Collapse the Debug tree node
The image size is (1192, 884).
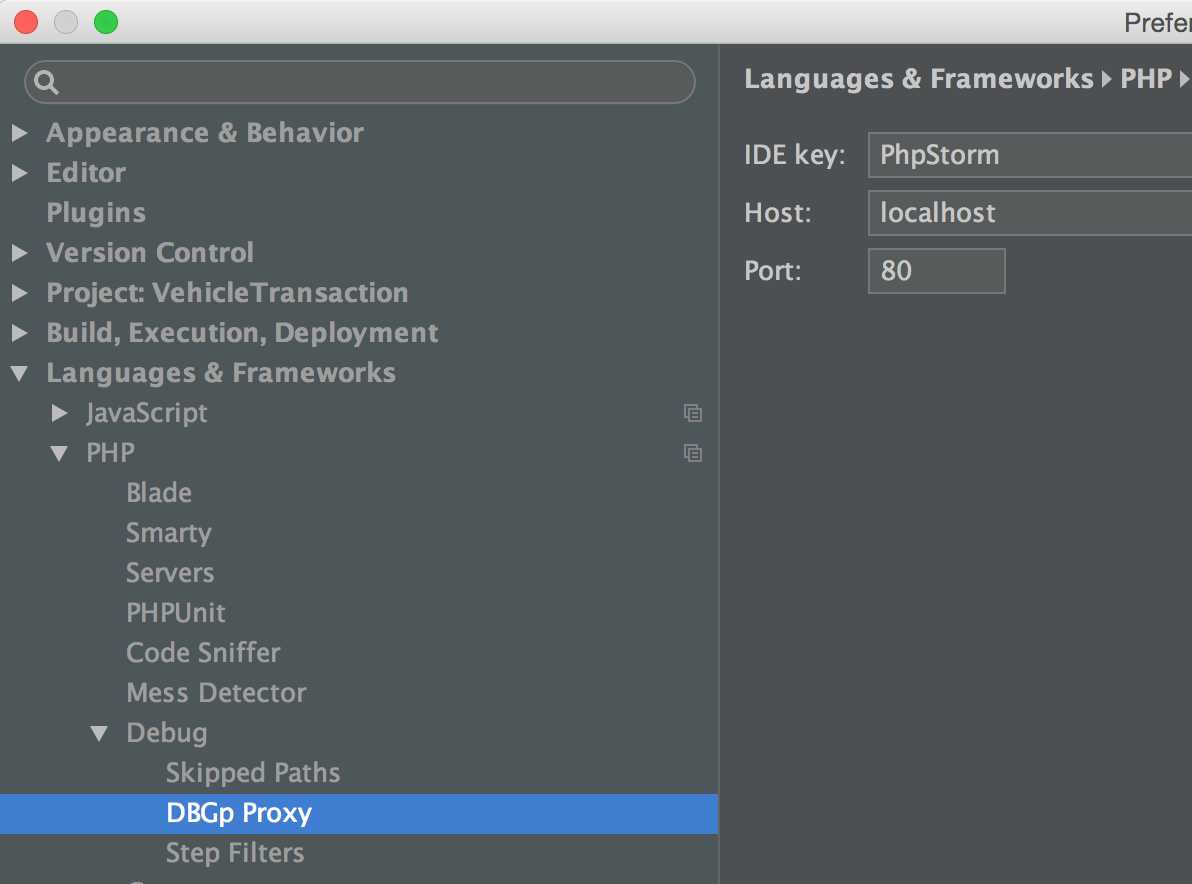click(99, 733)
